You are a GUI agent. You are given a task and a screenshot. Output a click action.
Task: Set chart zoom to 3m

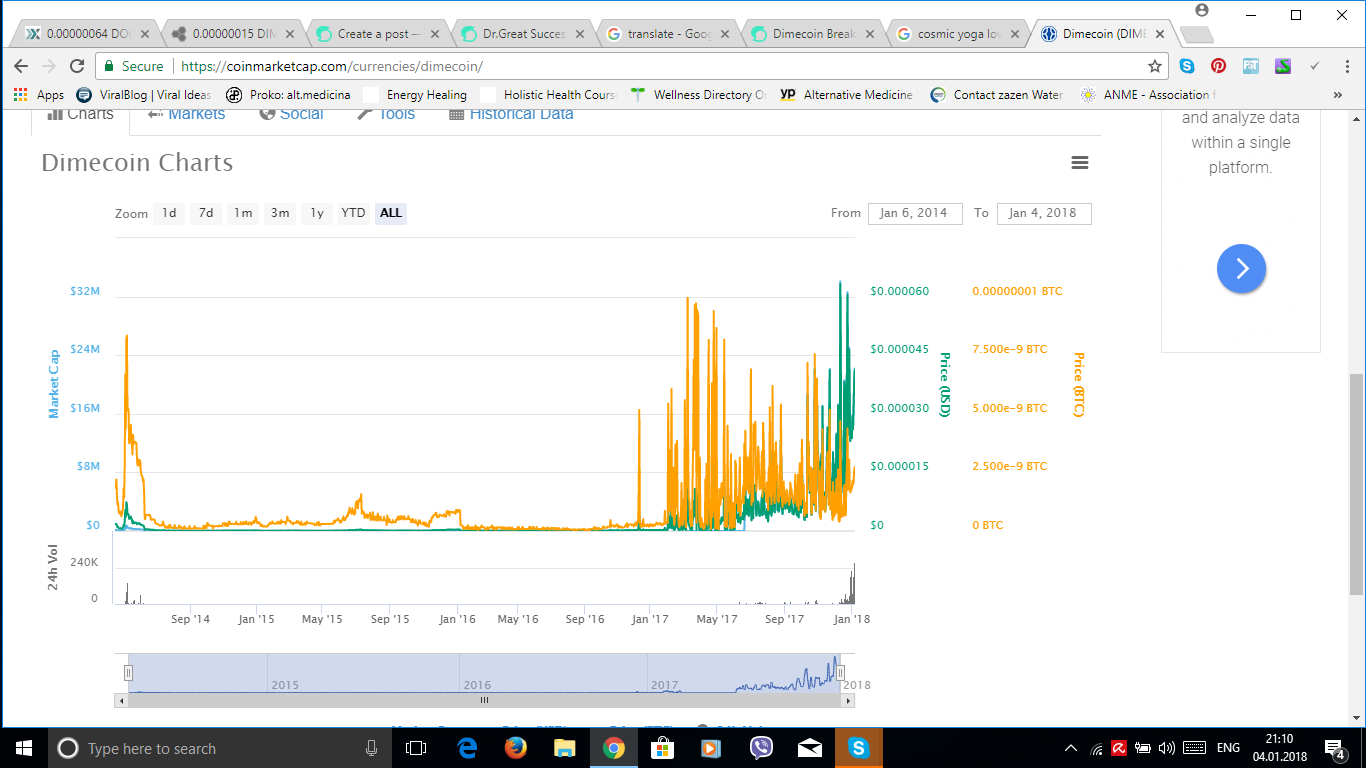click(280, 213)
